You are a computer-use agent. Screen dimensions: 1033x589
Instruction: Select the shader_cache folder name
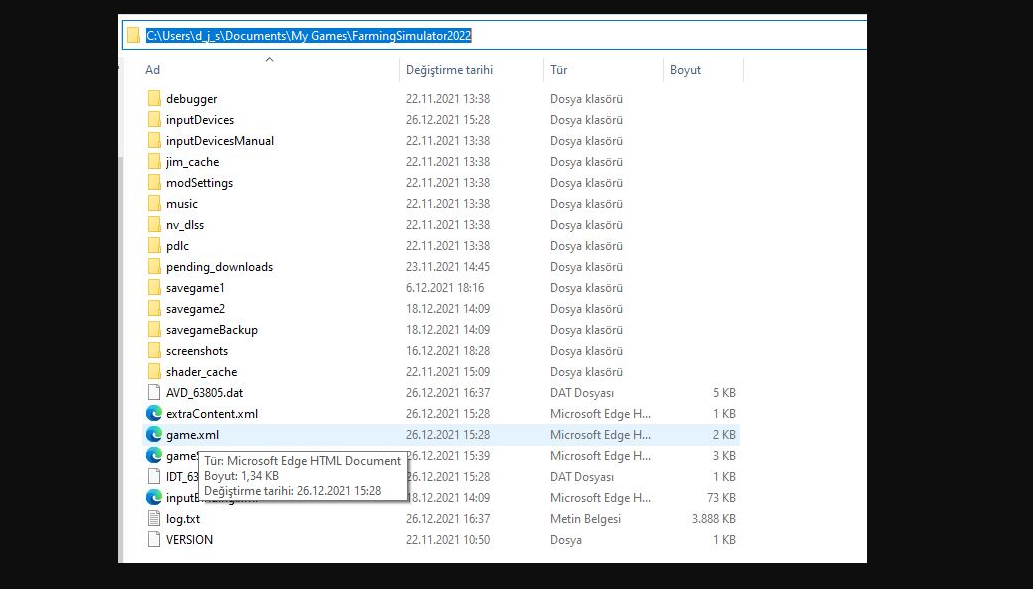tap(201, 372)
